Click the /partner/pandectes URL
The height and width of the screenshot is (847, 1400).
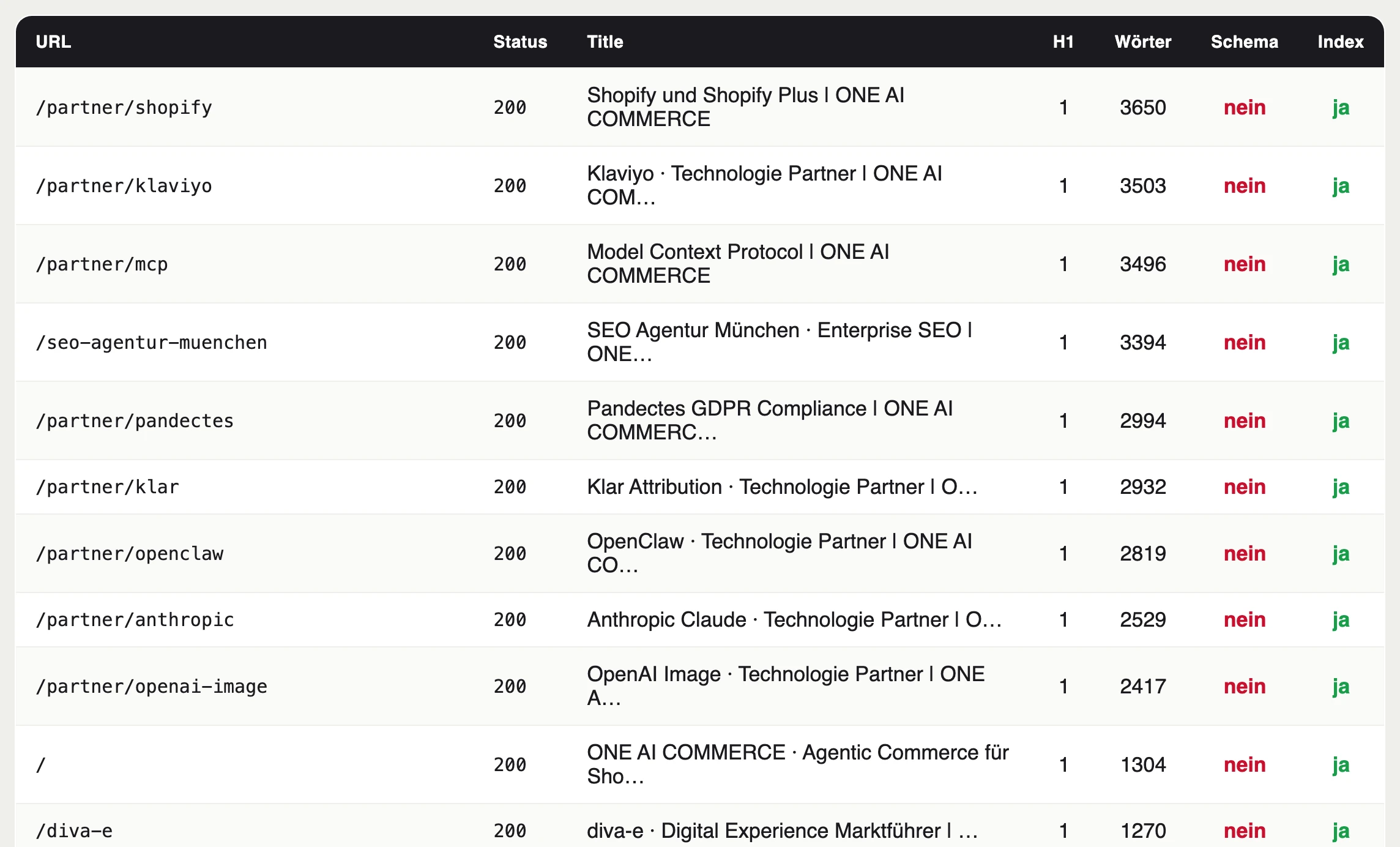pyautogui.click(x=135, y=420)
